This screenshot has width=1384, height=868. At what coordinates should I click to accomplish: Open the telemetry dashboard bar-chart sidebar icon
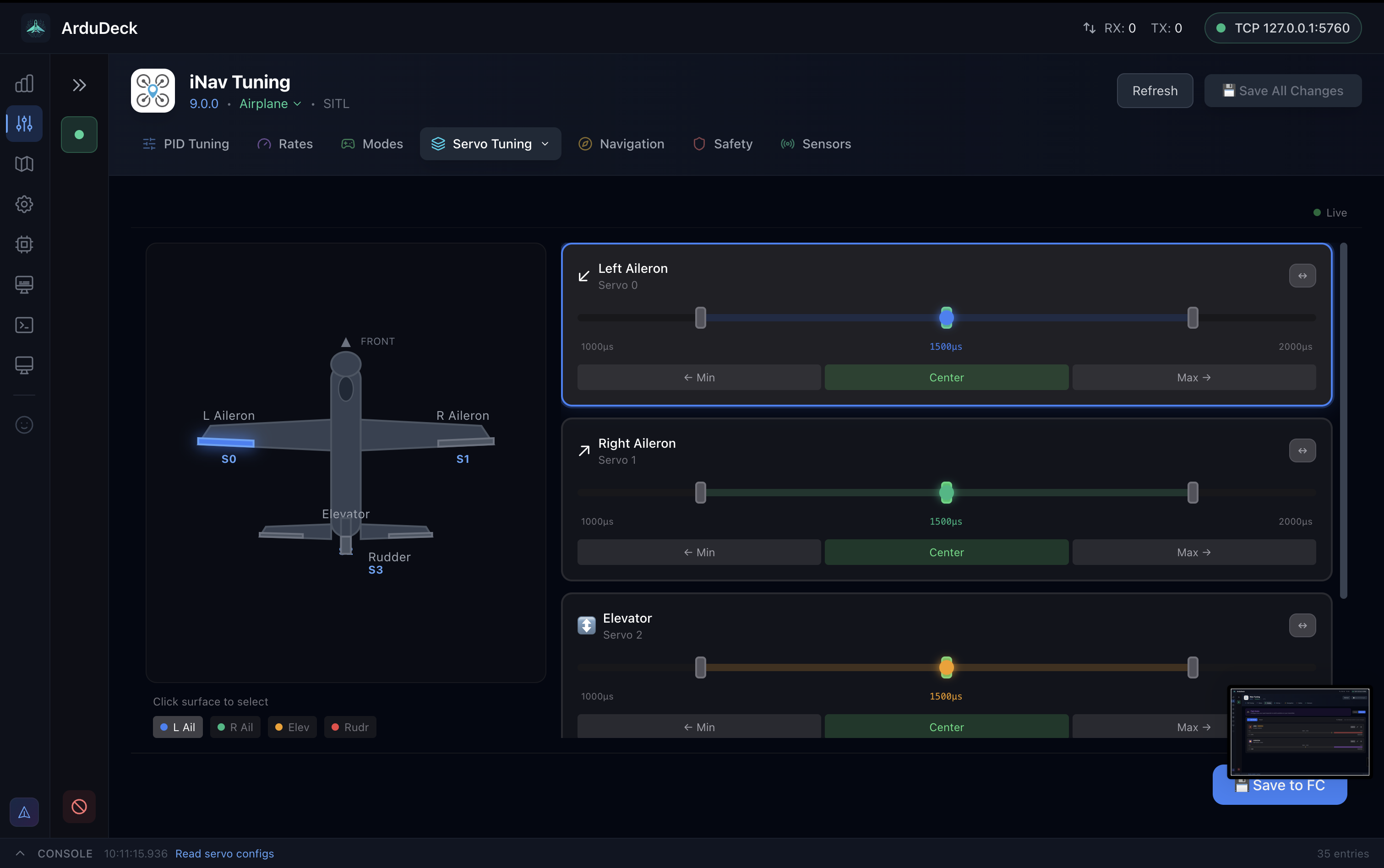24,84
